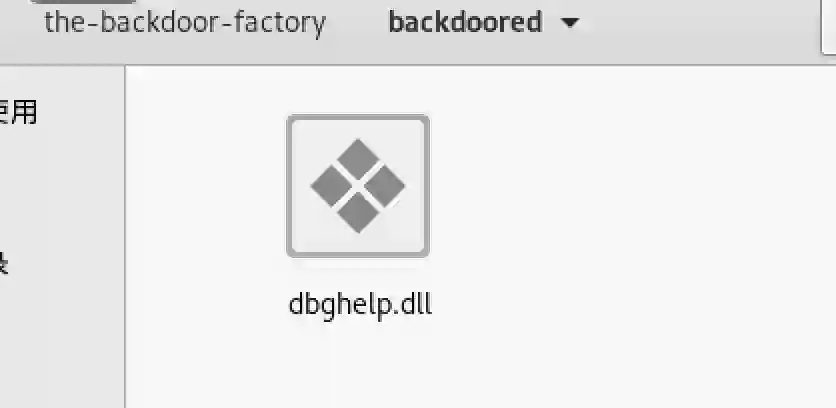Viewport: 836px width, 408px height.
Task: Click the cut-off path element above the-backdoor-factory
Action: [83, 2]
